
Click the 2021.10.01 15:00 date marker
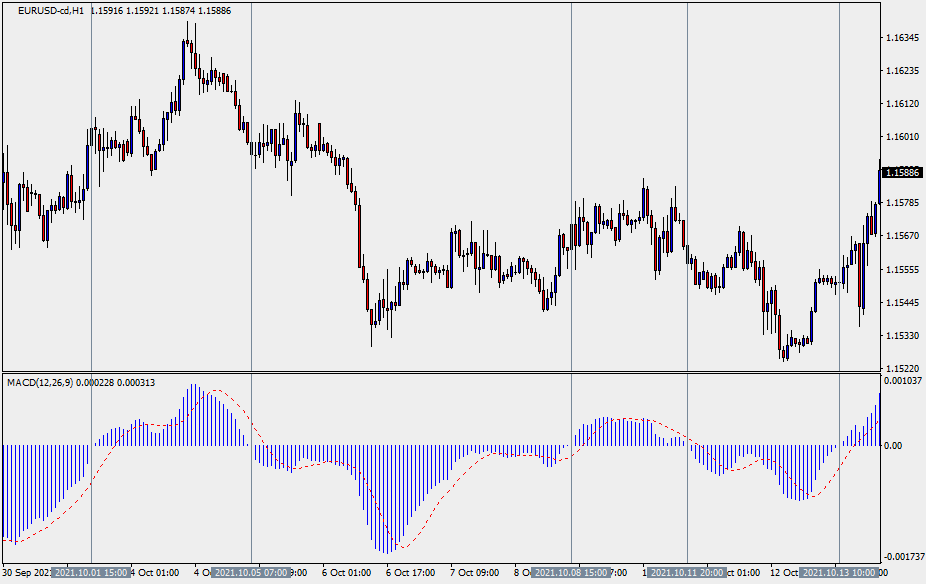click(91, 573)
